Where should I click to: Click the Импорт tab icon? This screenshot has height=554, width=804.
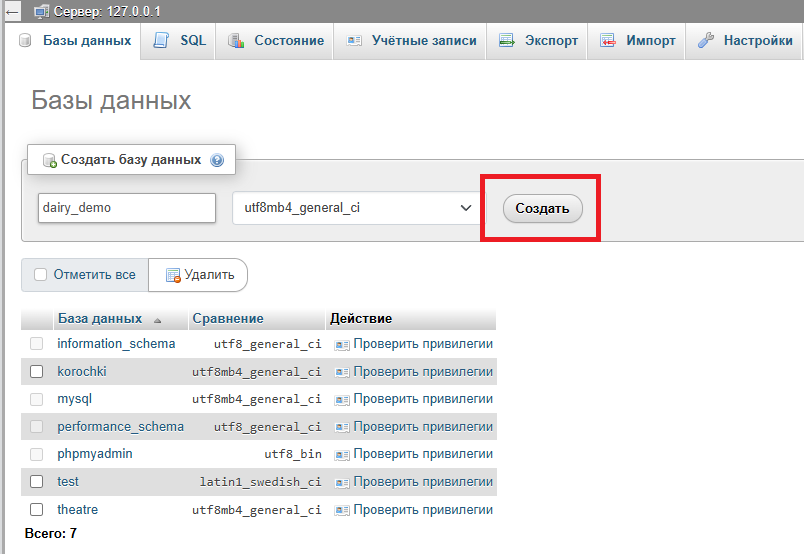pyautogui.click(x=608, y=41)
